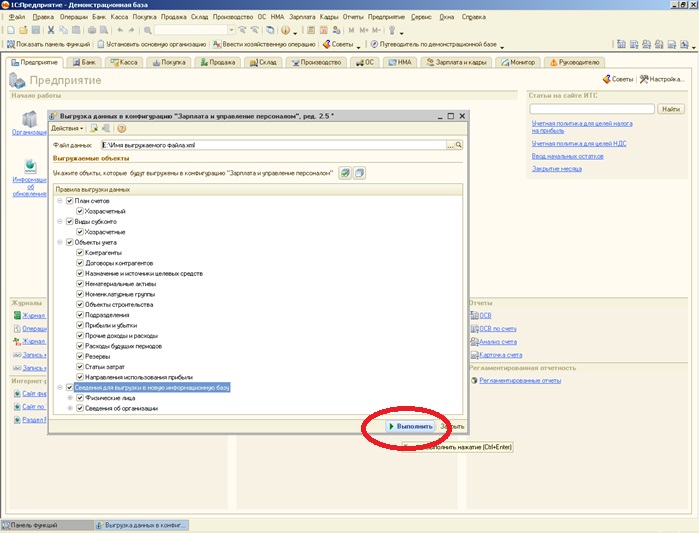The height and width of the screenshot is (533, 699).
Task: Collapse the Объекты учета tree node
Action: (x=60, y=242)
